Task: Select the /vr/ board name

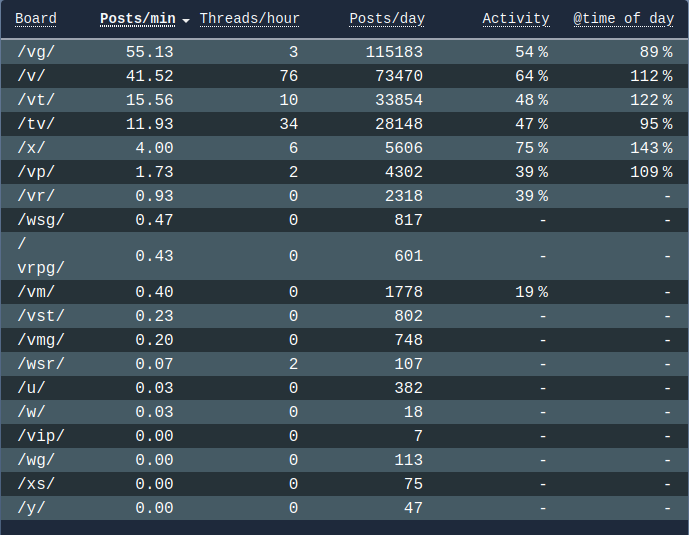Action: pyautogui.click(x=36, y=195)
